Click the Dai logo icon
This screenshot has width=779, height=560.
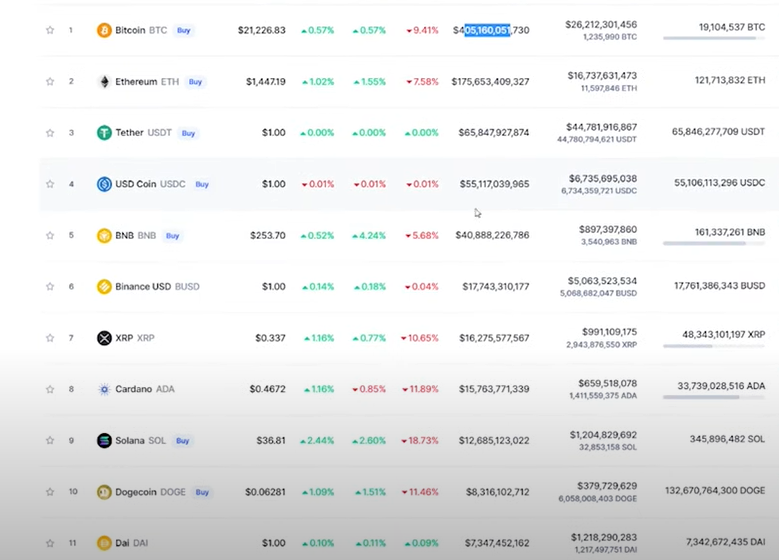click(104, 543)
